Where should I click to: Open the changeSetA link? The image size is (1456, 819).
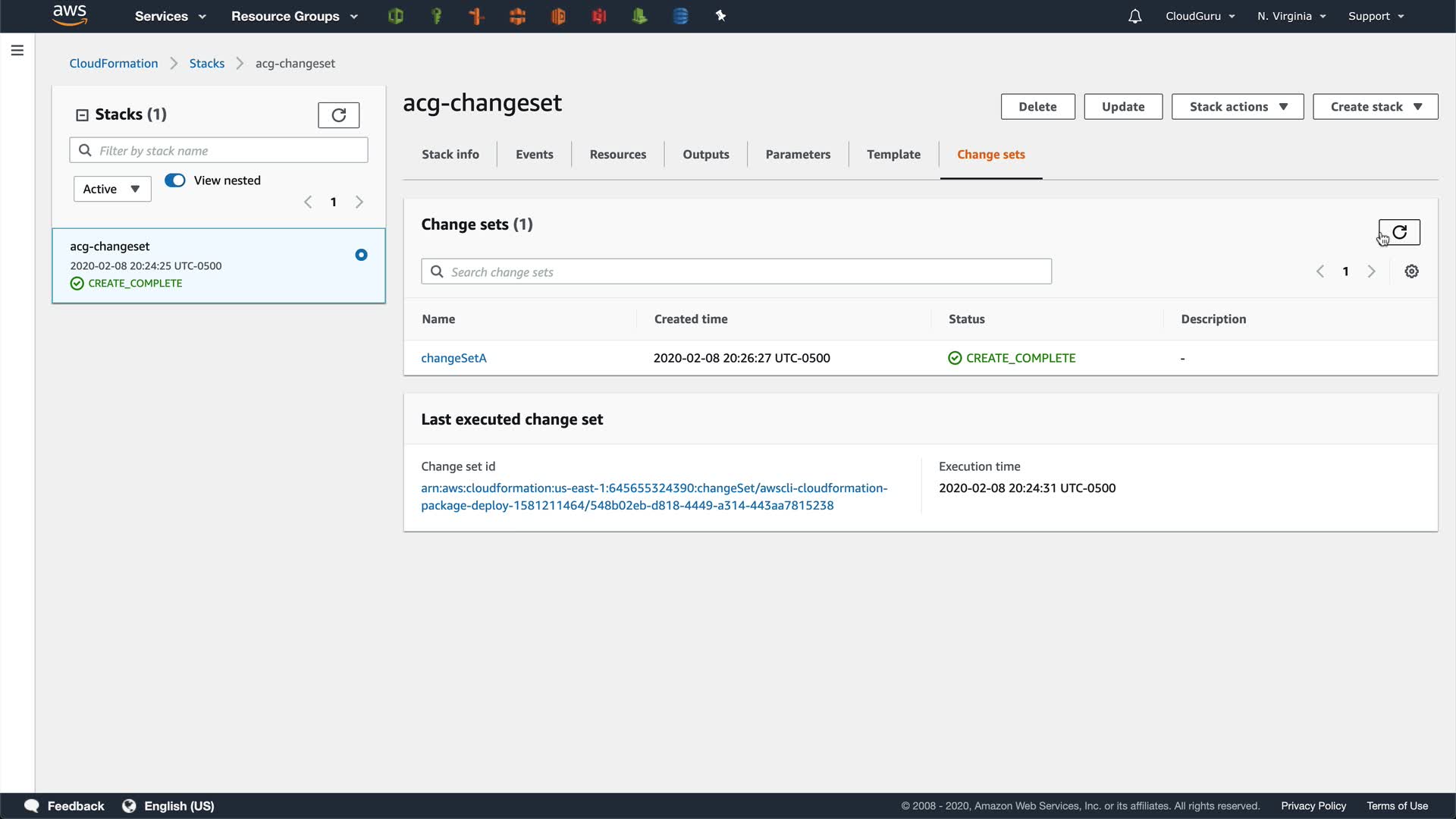tap(453, 358)
